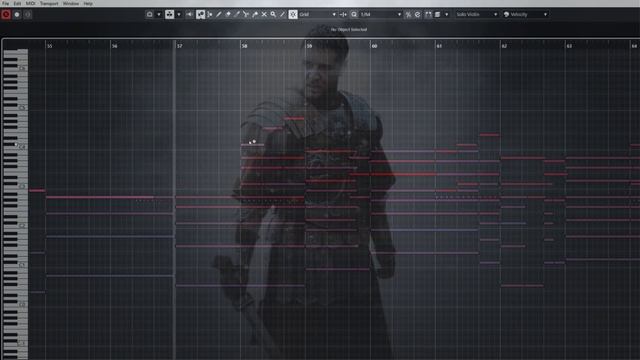This screenshot has height=360, width=640.
Task: Toggle Snap on/off
Action: pos(293,14)
